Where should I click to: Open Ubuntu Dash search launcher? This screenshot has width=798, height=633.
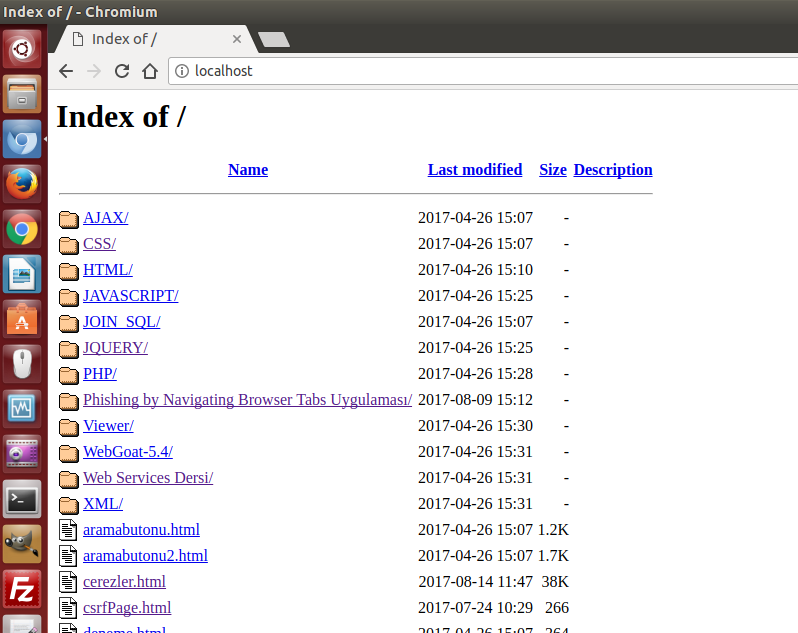(x=22, y=49)
